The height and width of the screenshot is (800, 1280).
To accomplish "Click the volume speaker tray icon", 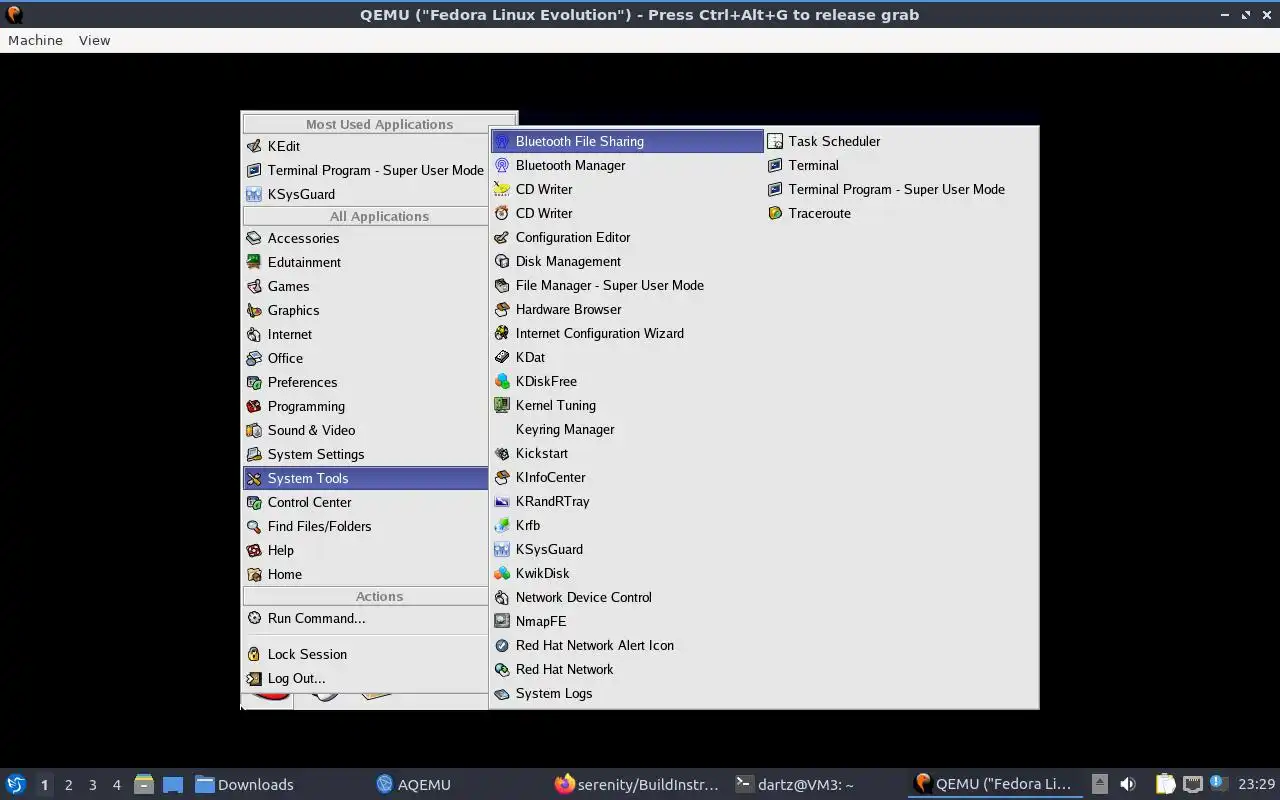I will coord(1128,785).
